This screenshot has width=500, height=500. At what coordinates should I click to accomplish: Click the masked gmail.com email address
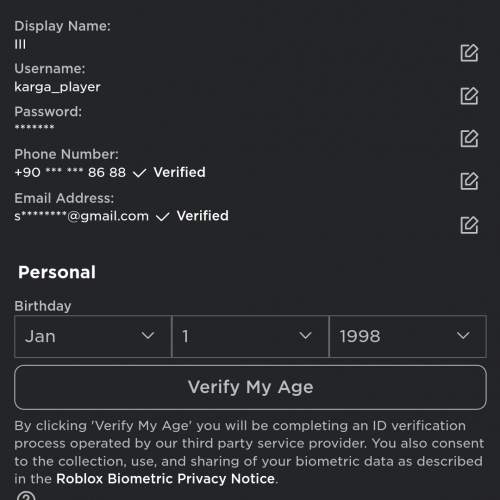(x=81, y=216)
